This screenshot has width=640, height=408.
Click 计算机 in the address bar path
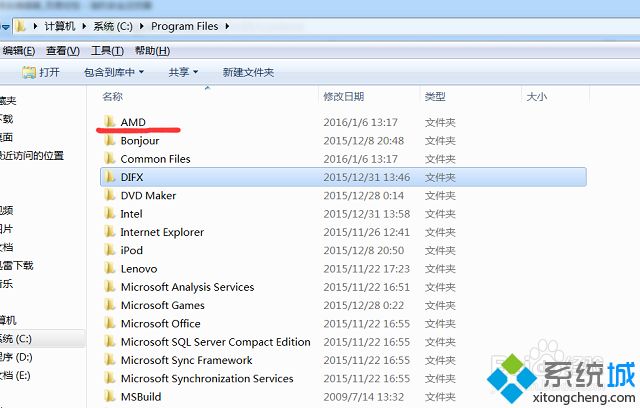tap(60, 27)
